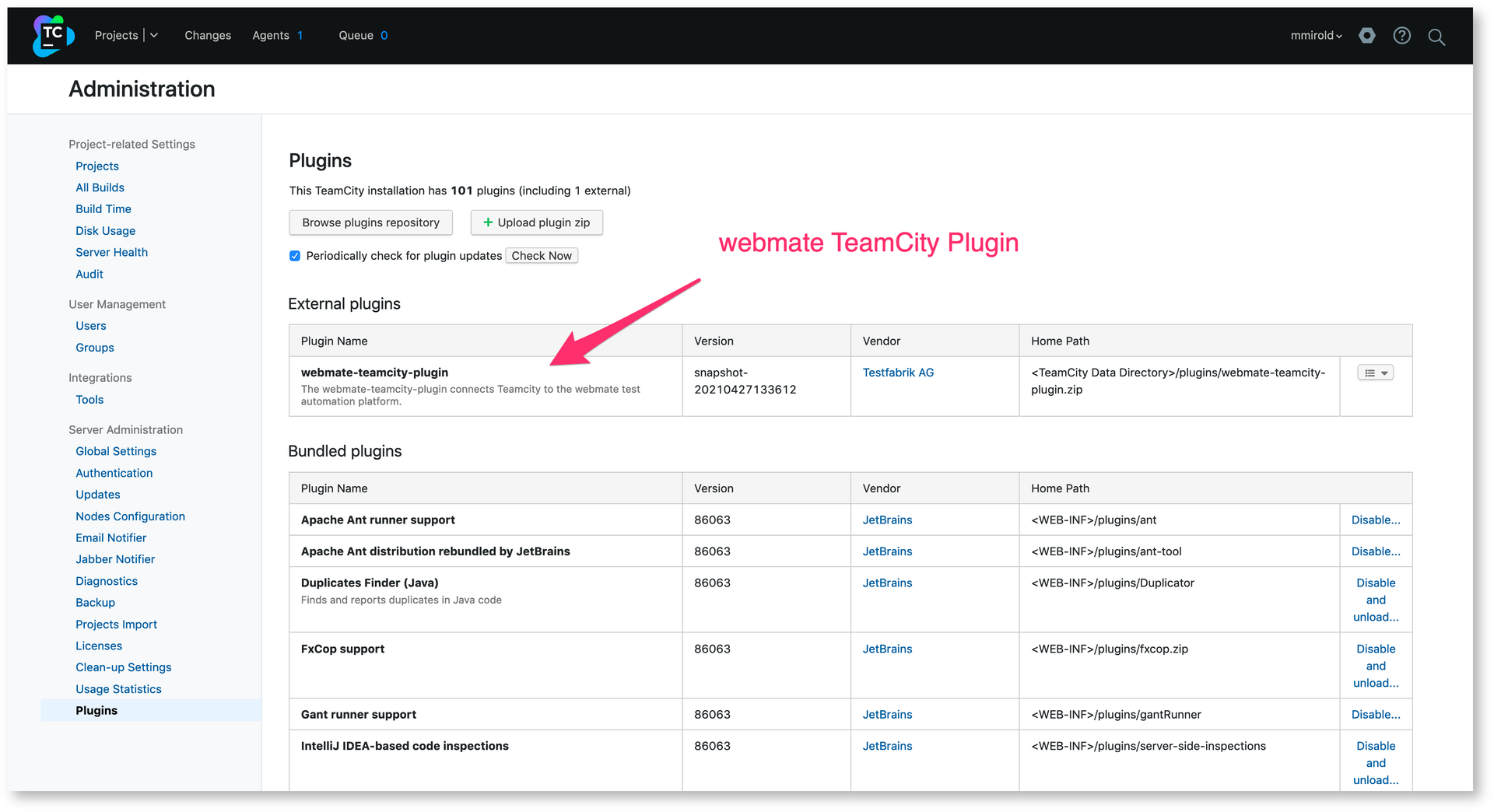Disable and unload IntelliJ IDEA inspections plugin
Screen dimensions: 1494x812
coord(1376,763)
